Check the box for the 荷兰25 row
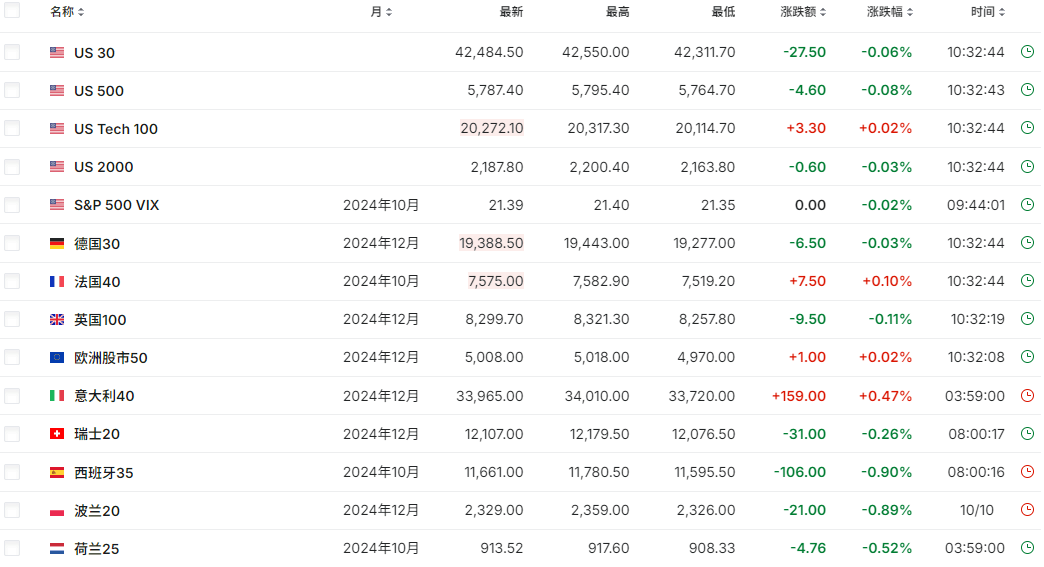Image resolution: width=1044 pixels, height=567 pixels. 12,548
